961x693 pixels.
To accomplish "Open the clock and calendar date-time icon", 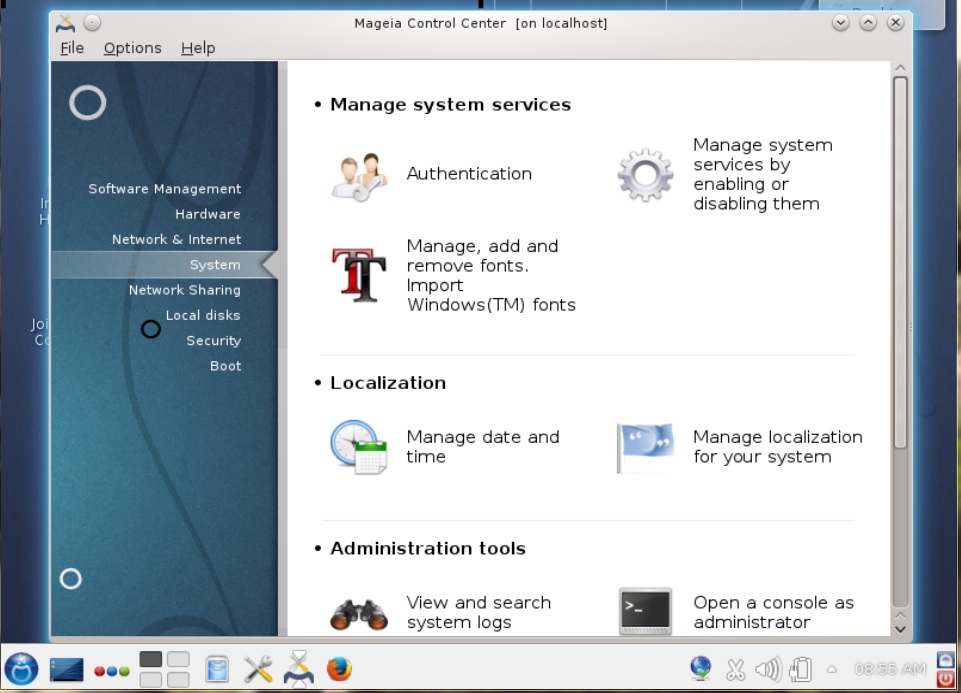I will point(359,447).
